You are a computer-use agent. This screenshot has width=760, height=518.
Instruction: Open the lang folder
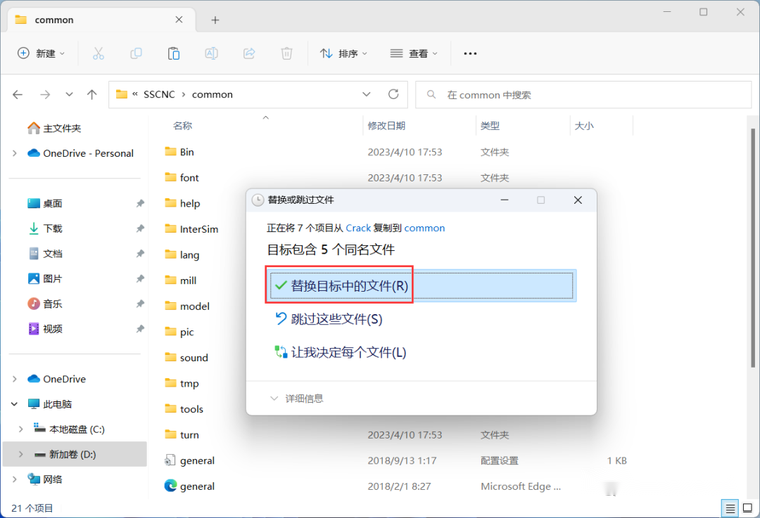tap(182, 255)
